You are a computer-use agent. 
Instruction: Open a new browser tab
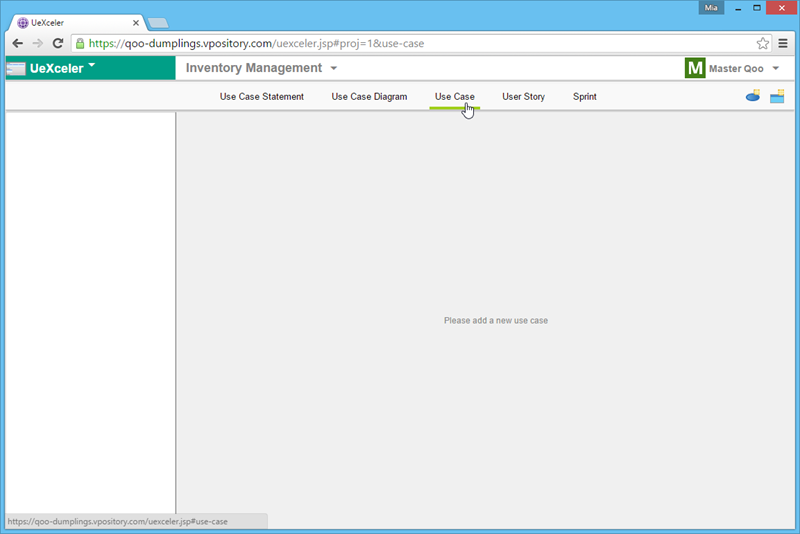pos(158,23)
